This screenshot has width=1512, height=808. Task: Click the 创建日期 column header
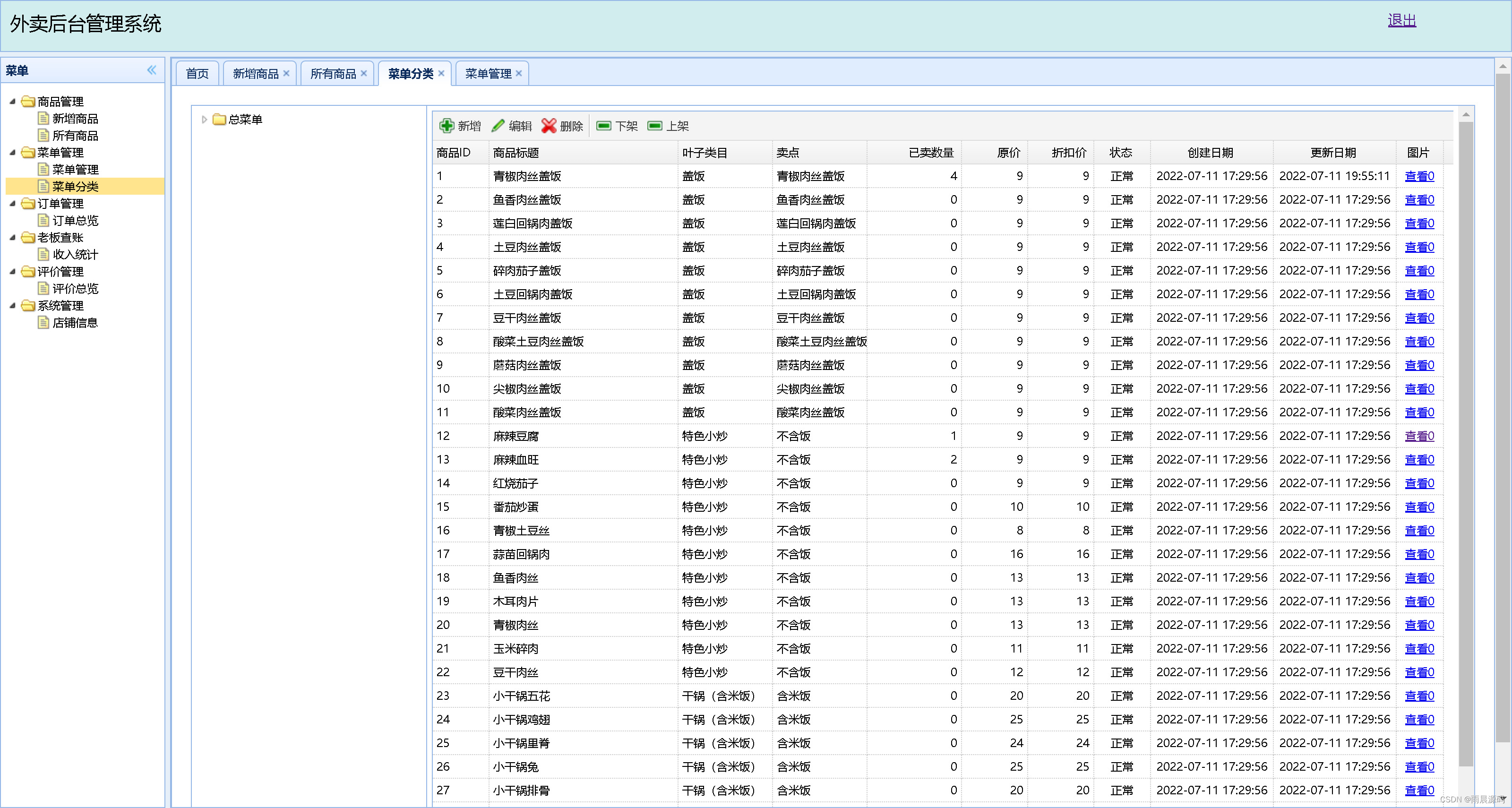click(x=1211, y=153)
